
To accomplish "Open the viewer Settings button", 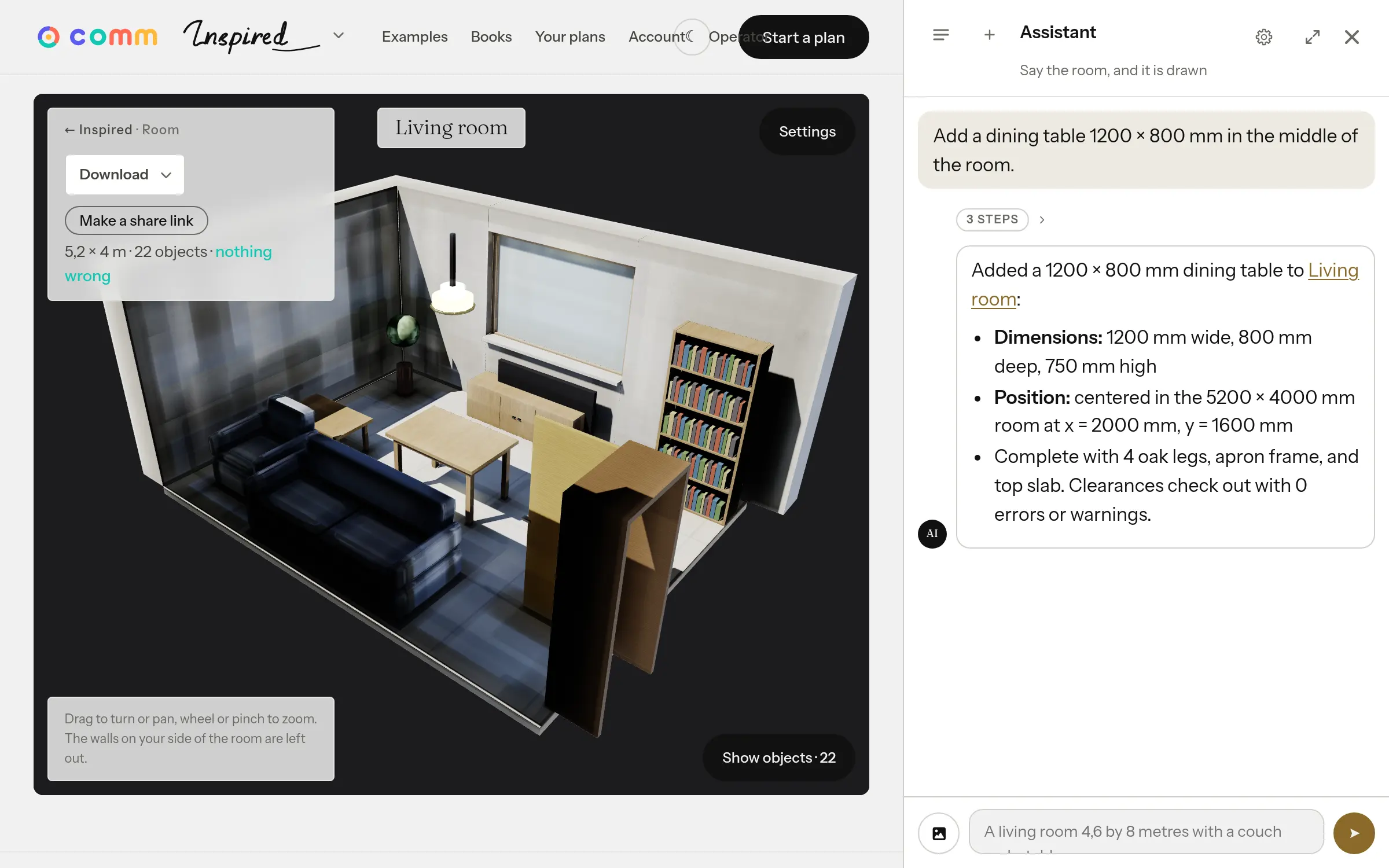I will (x=807, y=131).
